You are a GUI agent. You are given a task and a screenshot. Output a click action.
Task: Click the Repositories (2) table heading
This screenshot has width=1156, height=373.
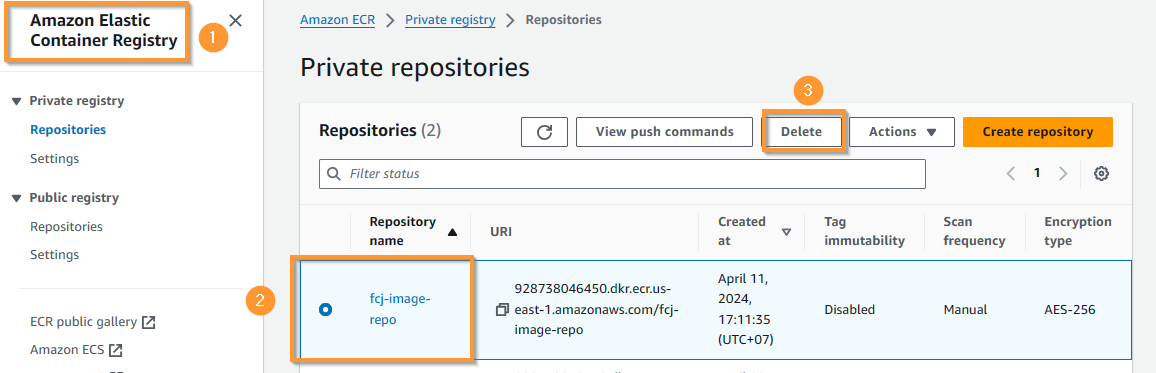click(x=380, y=131)
